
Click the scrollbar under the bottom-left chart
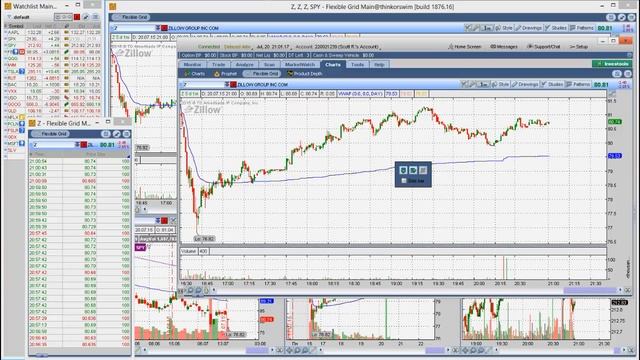tap(257, 350)
